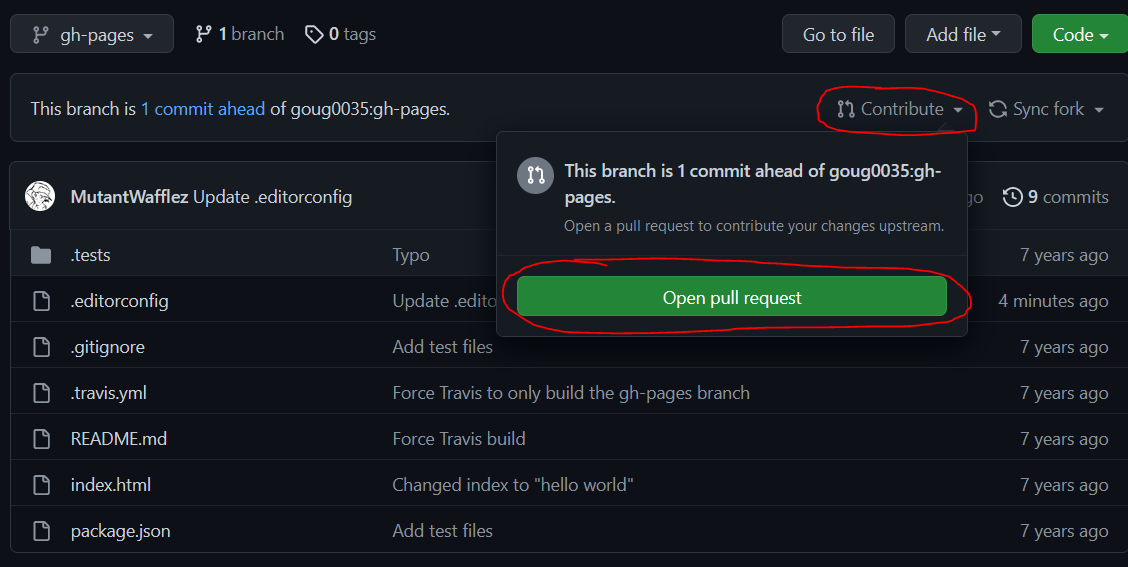Click the Open pull request button
Screen dimensions: 1128x567
coord(732,297)
